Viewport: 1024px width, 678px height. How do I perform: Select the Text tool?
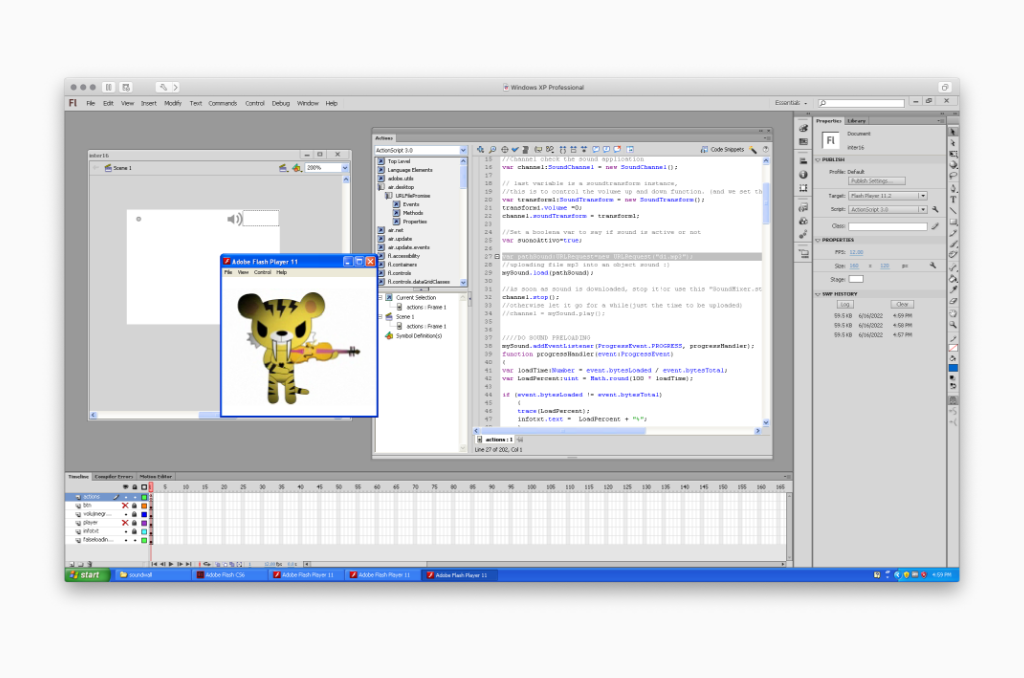coord(953,199)
